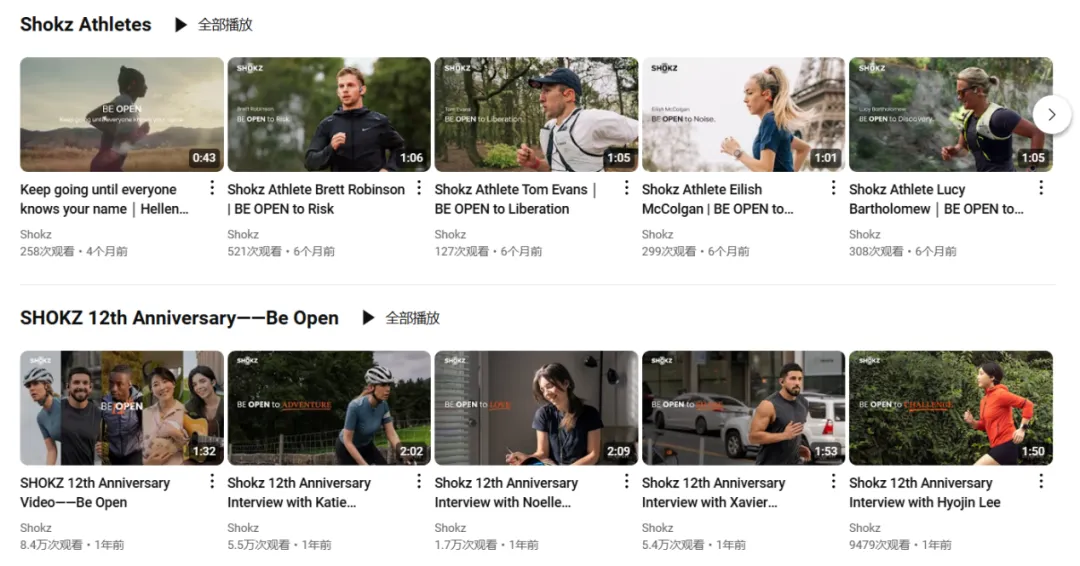
Task: Open options menu for Lucy Bartholomew video
Action: point(1041,188)
